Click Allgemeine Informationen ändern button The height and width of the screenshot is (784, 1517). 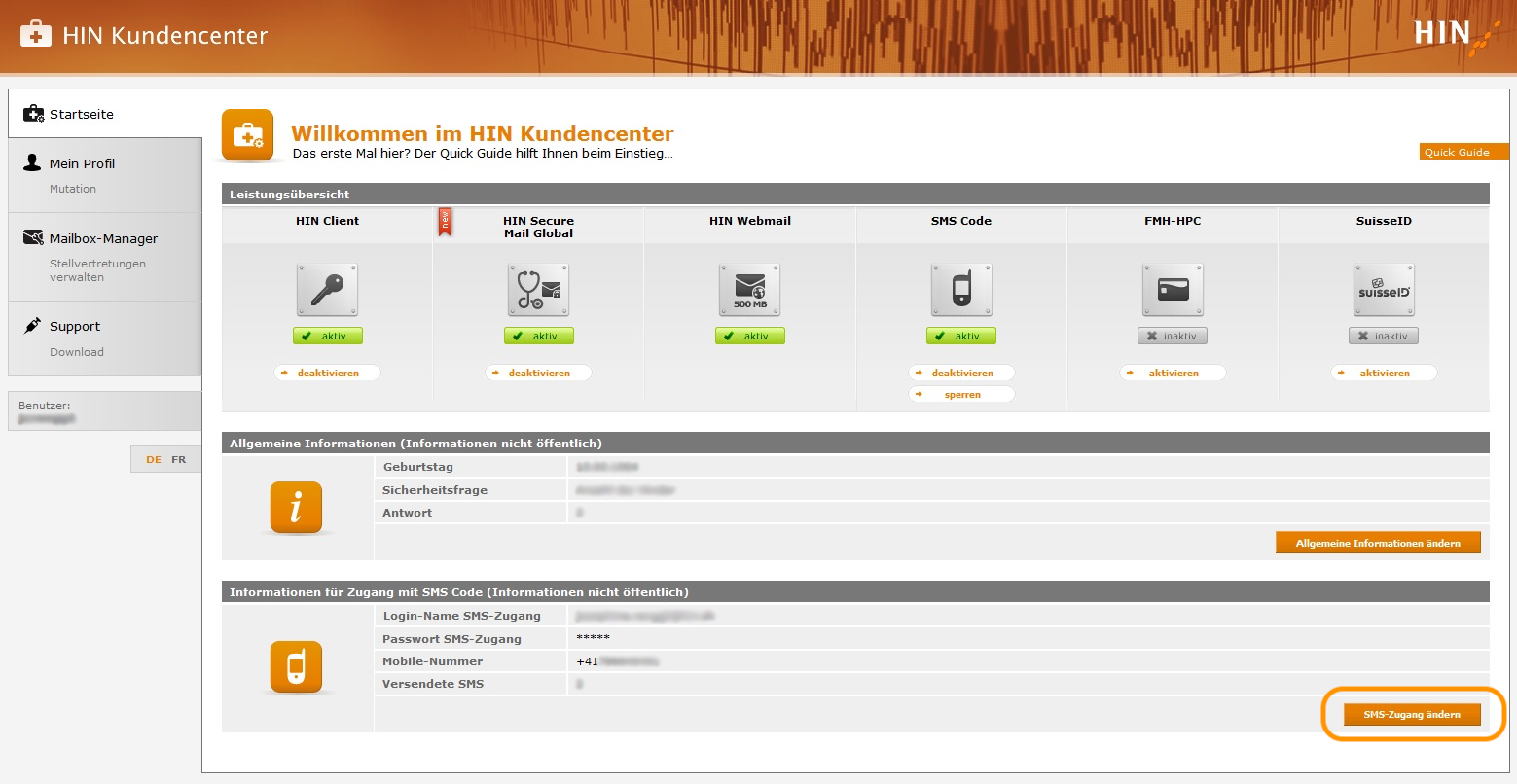1378,543
